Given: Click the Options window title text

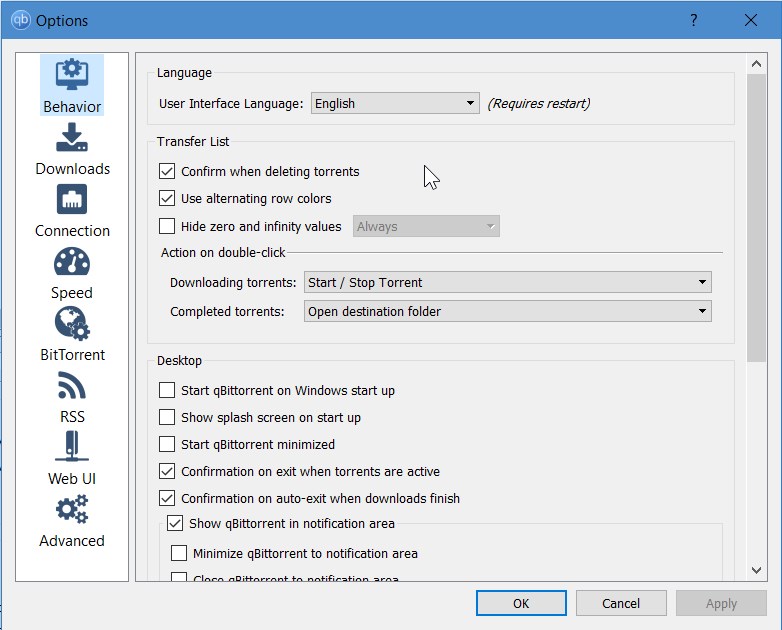Looking at the screenshot, I should click(62, 20).
